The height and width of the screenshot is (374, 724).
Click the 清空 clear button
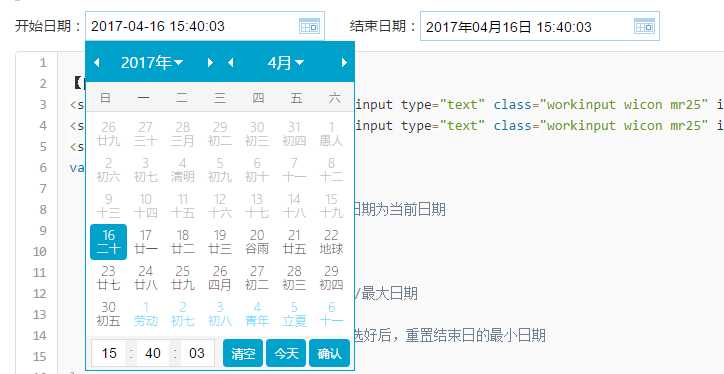(x=243, y=353)
